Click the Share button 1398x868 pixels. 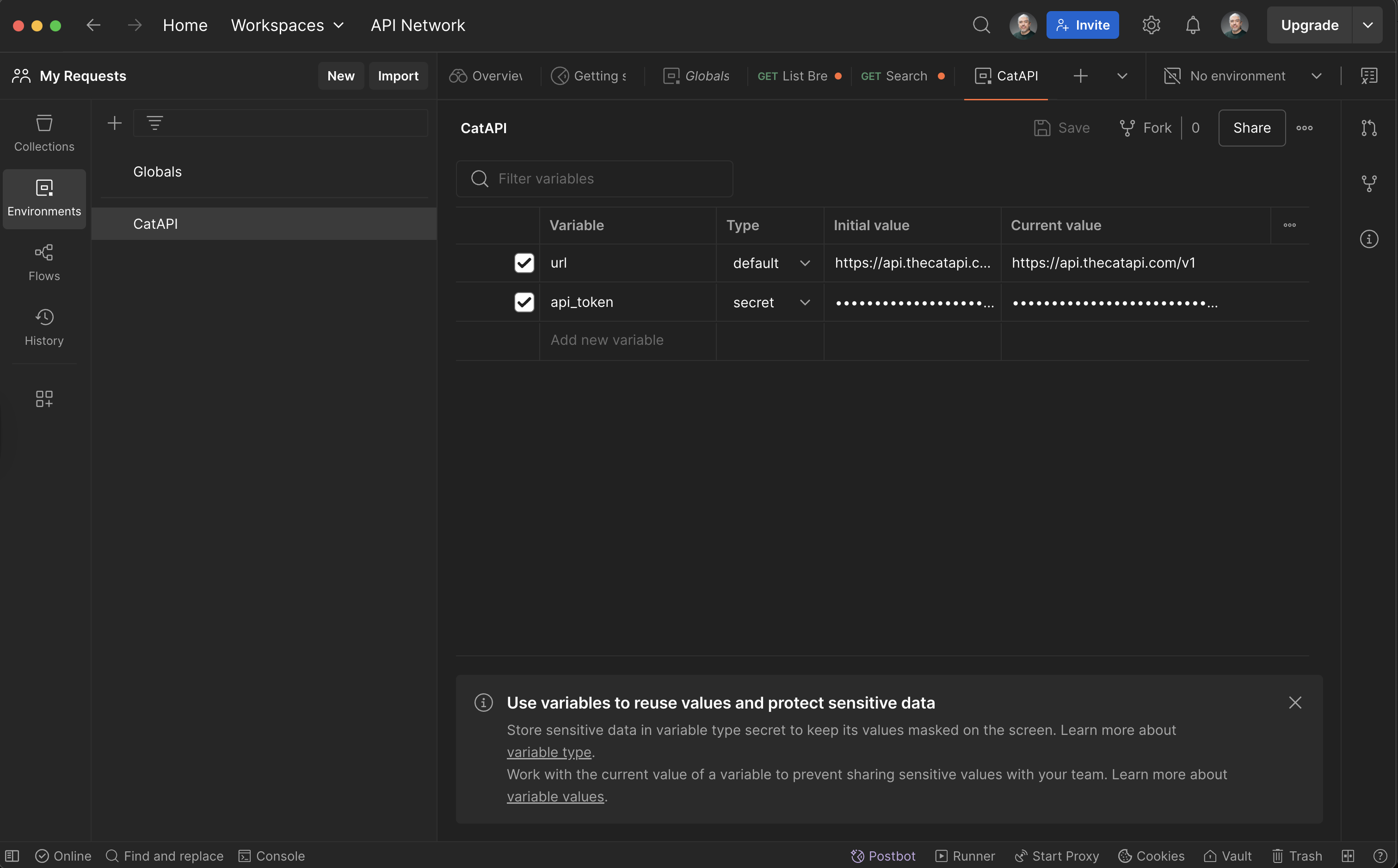(1251, 128)
